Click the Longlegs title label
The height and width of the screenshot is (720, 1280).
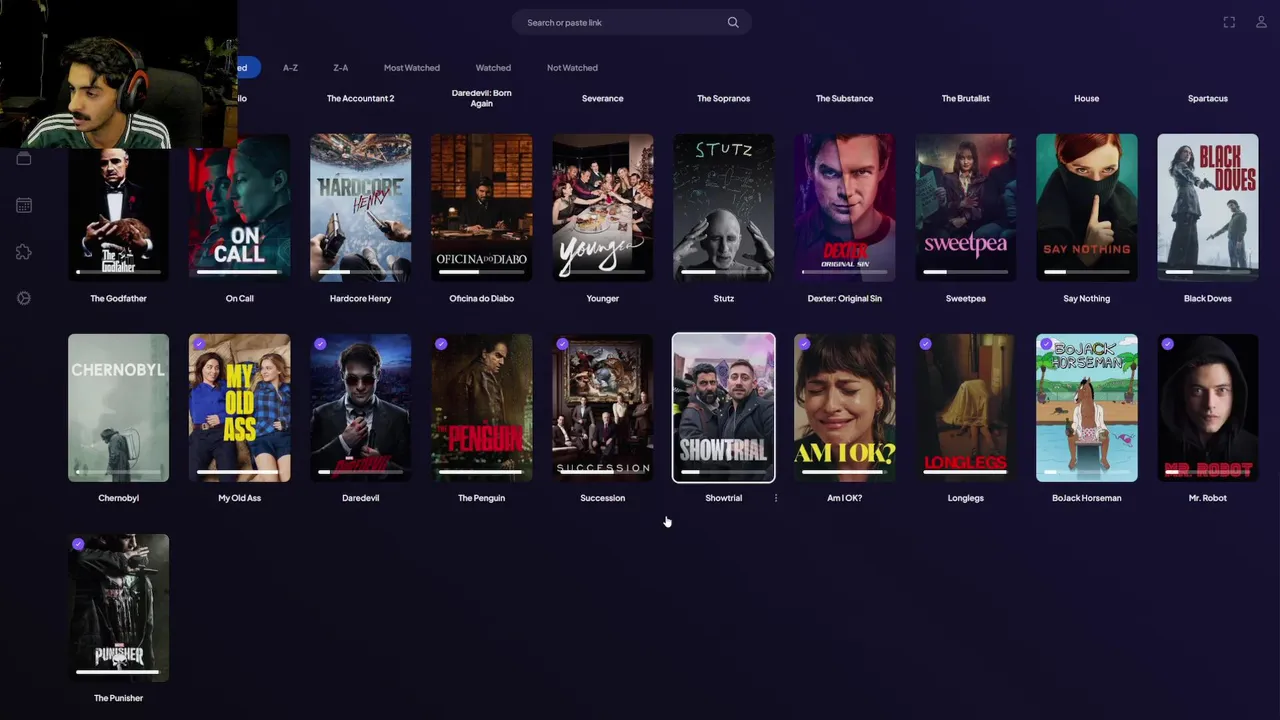click(965, 498)
